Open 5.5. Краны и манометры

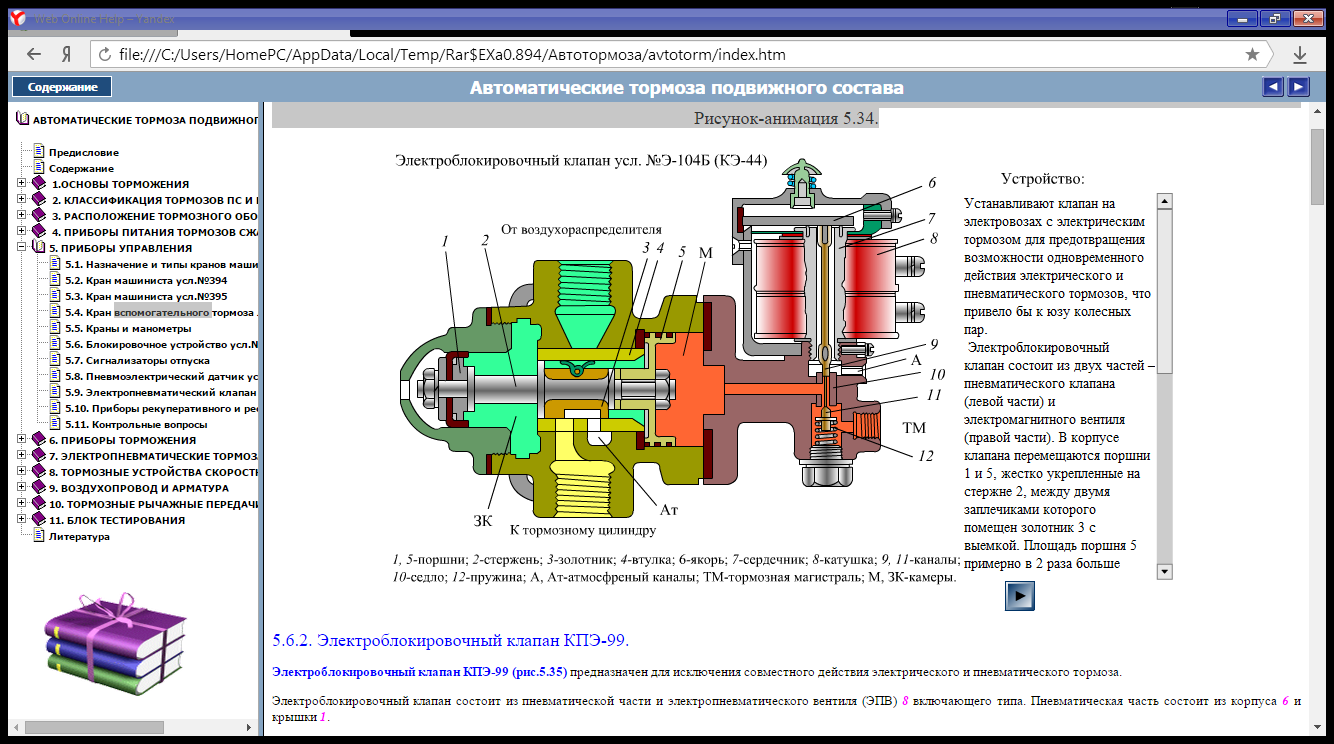coord(127,328)
